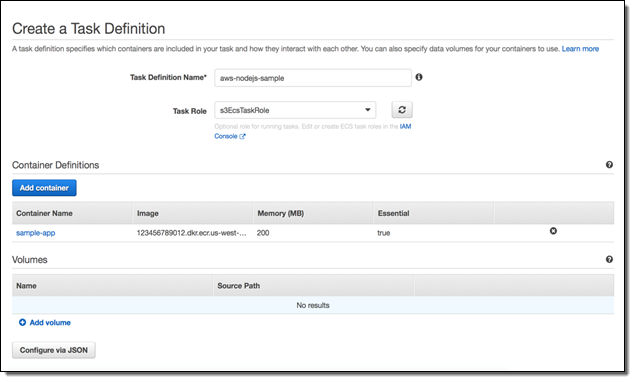This screenshot has height=382, width=635.
Task: Click the external link icon after Console
Action: [242, 137]
